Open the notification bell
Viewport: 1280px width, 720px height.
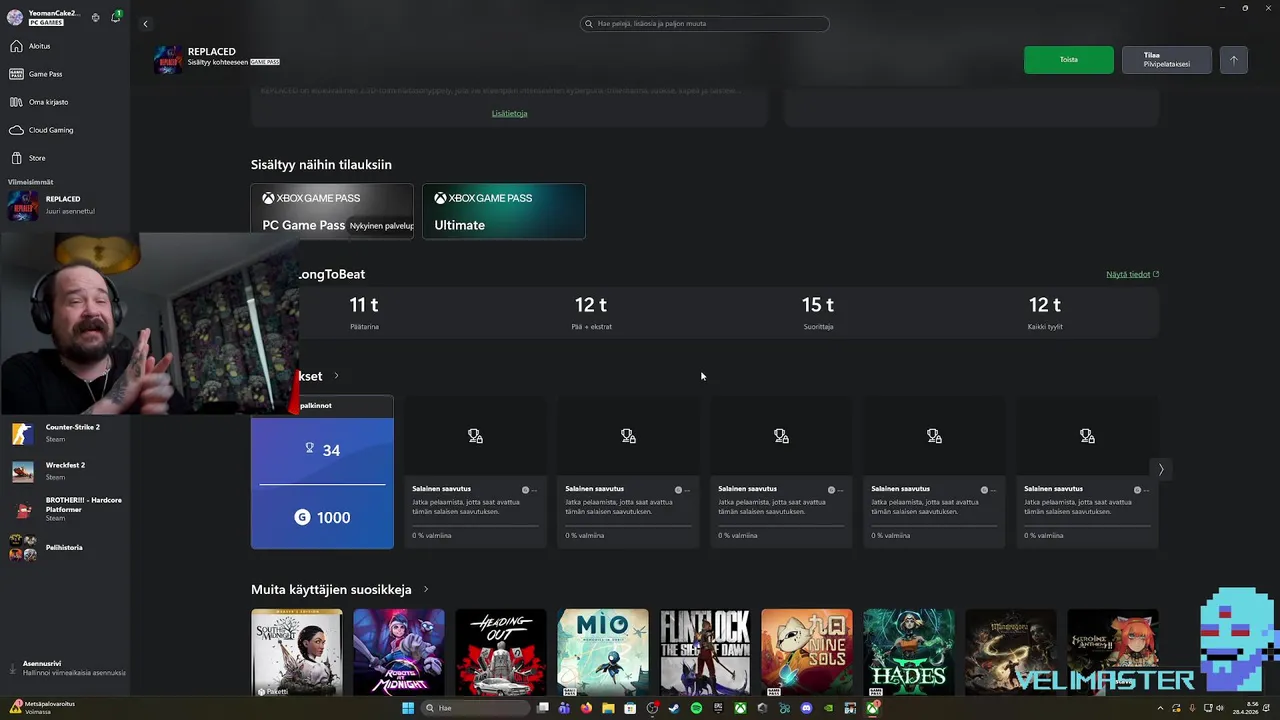click(x=115, y=17)
